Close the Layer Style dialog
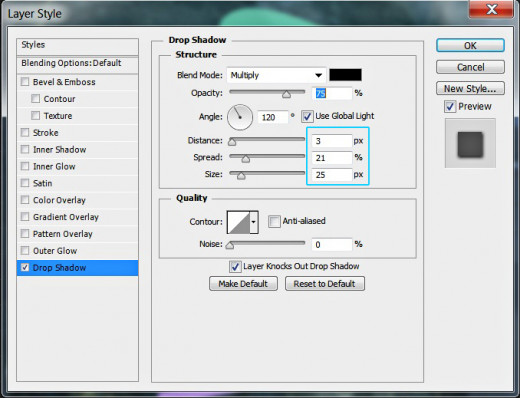This screenshot has height=398, width=520. click(491, 9)
